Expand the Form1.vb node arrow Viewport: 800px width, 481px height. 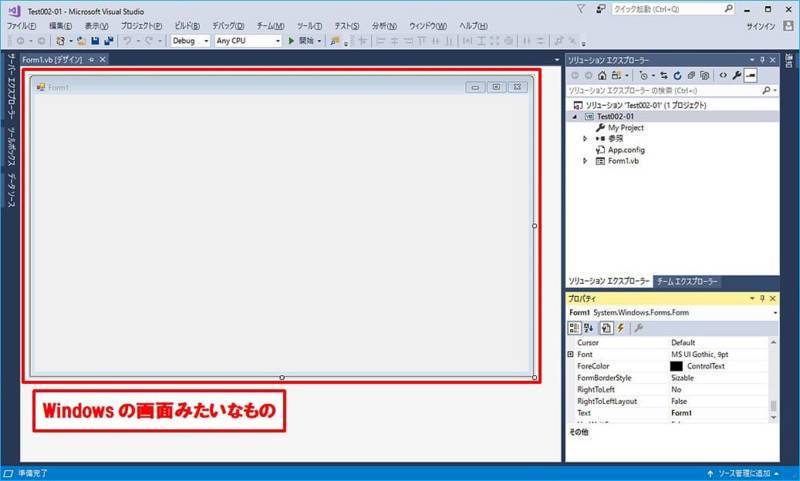[x=585, y=161]
